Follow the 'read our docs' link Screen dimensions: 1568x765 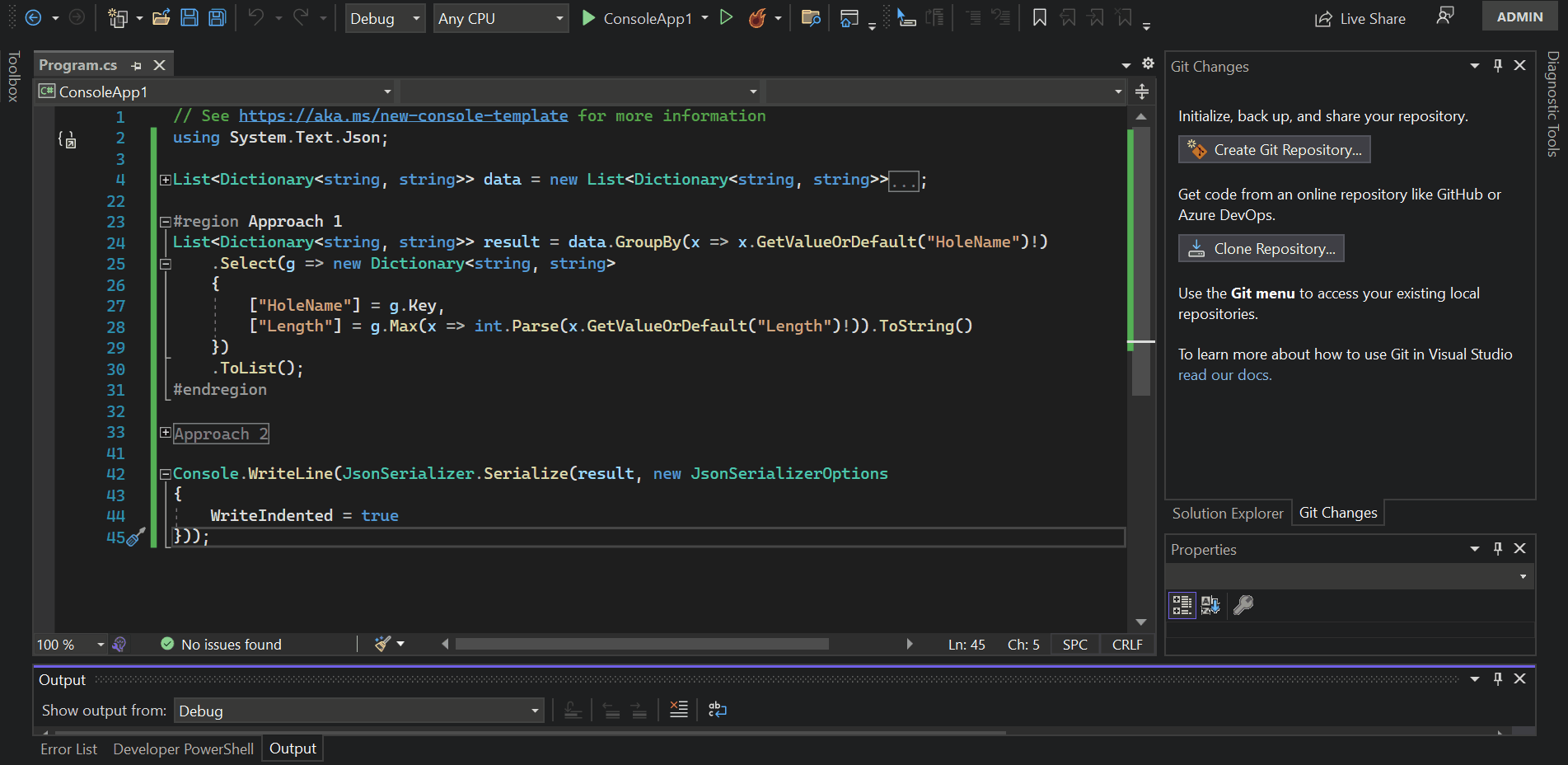pyautogui.click(x=1224, y=374)
